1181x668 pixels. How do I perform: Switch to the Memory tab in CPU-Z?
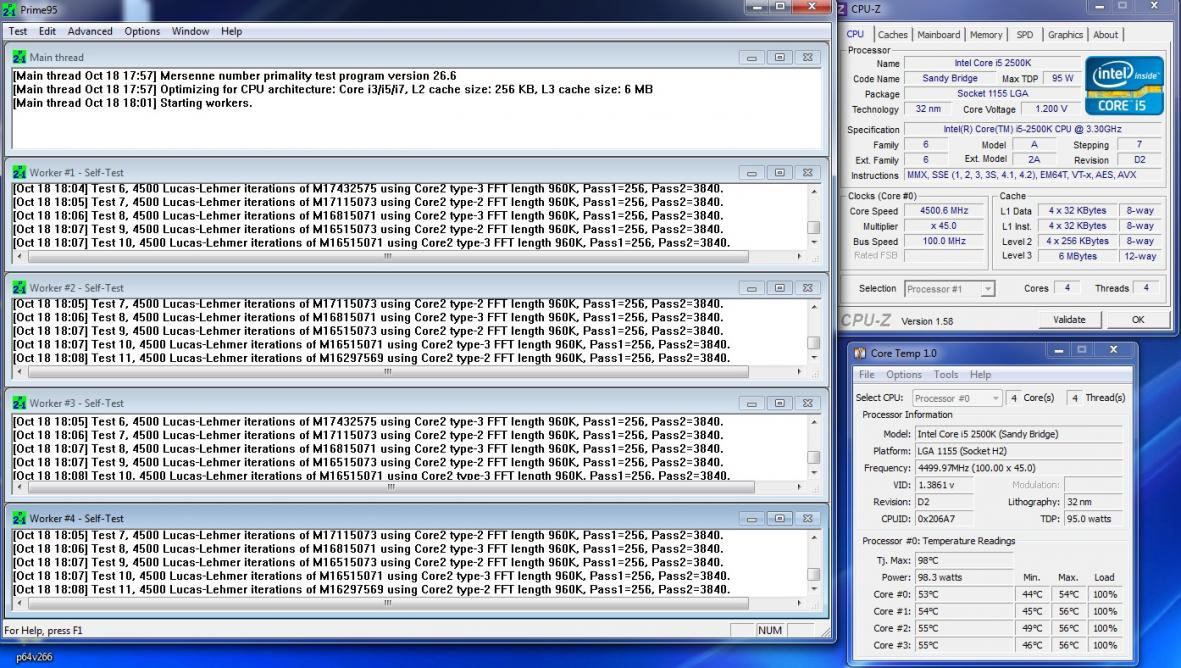coord(986,35)
